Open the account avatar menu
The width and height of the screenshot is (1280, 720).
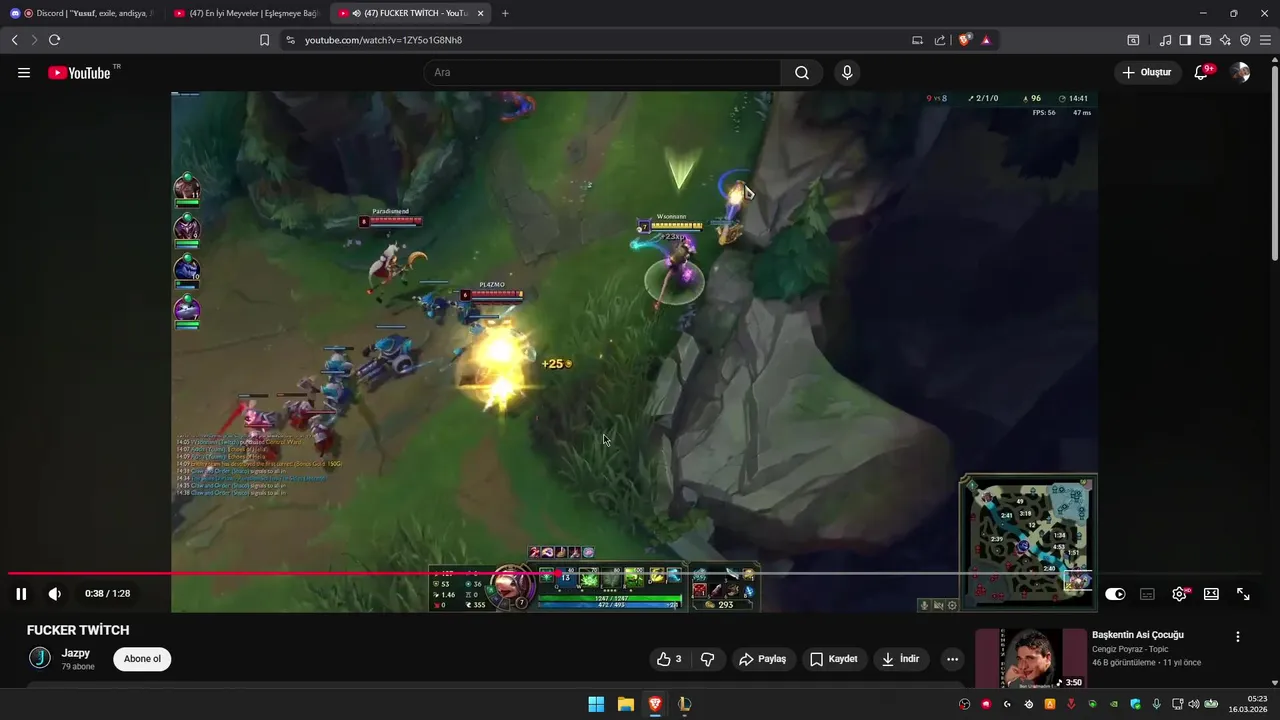pyautogui.click(x=1240, y=72)
